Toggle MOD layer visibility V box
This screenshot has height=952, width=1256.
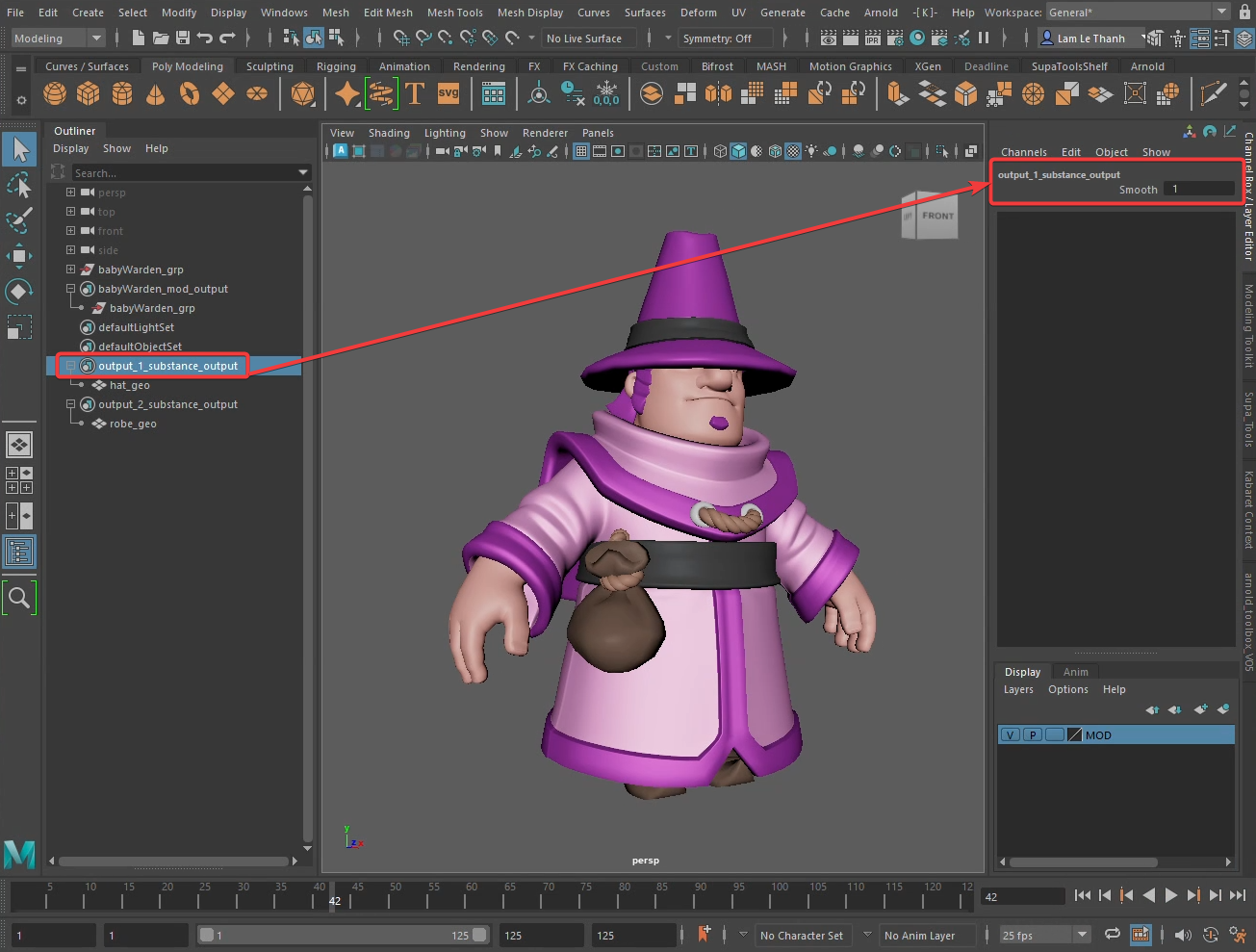coord(1010,734)
